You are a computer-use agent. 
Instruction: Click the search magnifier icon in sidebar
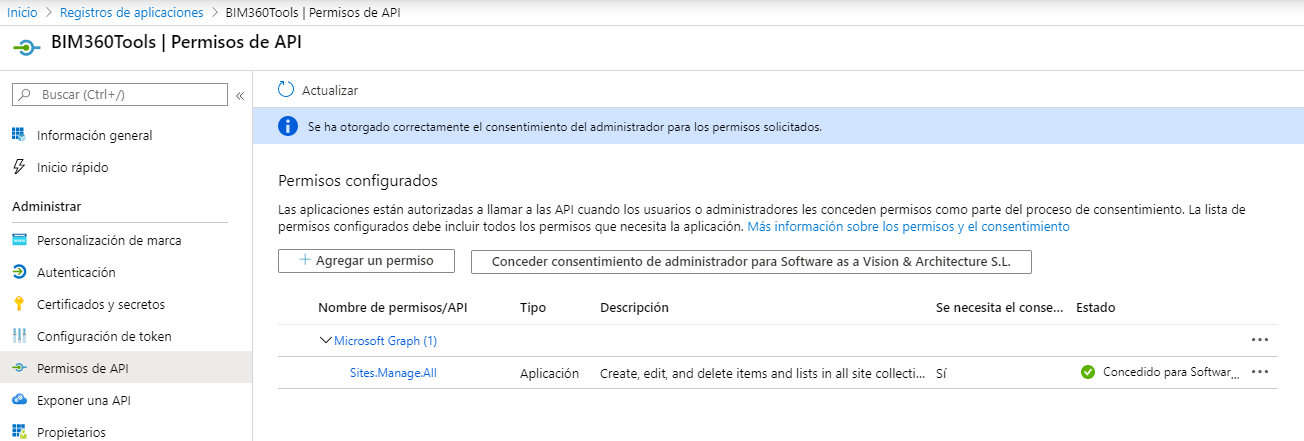pyautogui.click(x=24, y=94)
